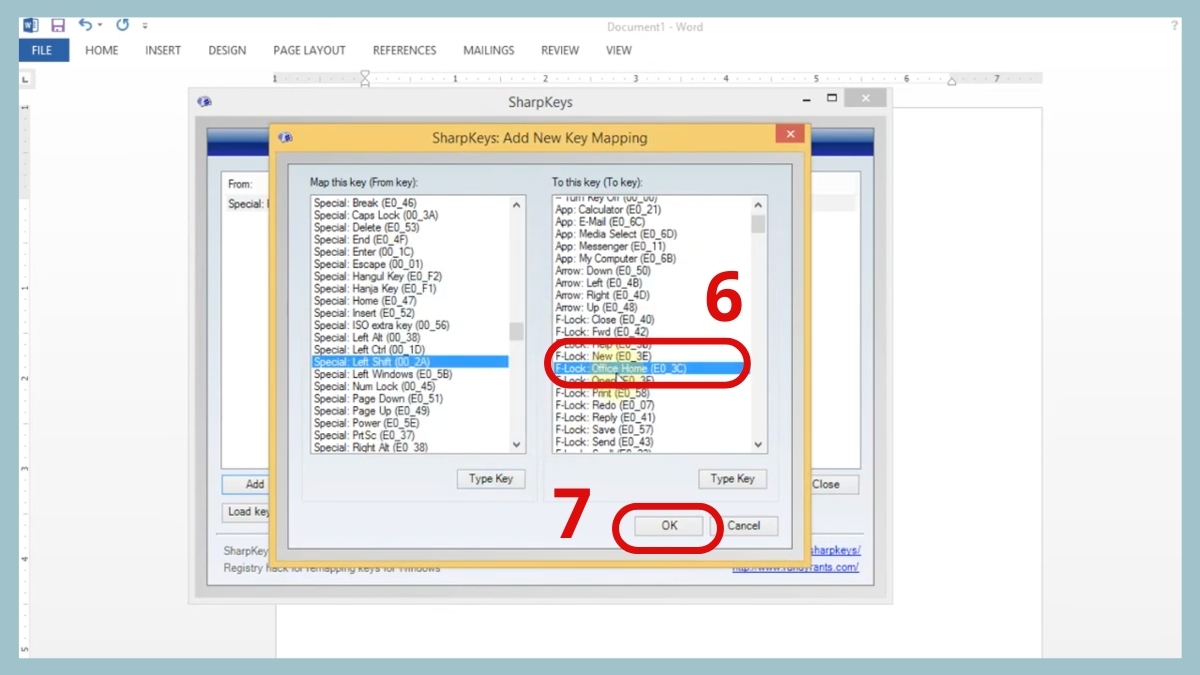Maximize the SharpKeys main window
The height and width of the screenshot is (675, 1200).
831,98
